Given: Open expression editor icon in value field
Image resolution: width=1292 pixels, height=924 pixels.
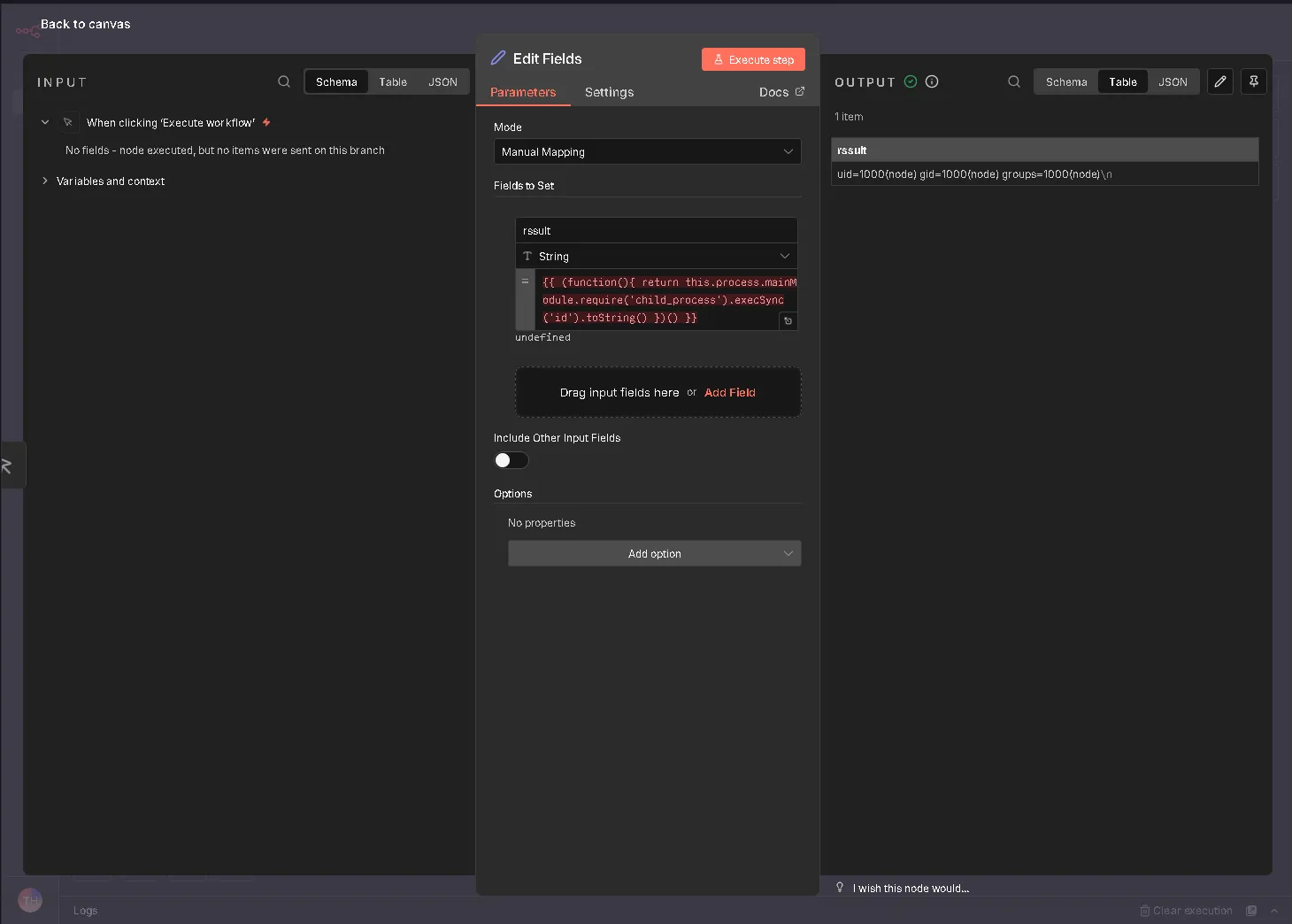Looking at the screenshot, I should click(x=788, y=321).
